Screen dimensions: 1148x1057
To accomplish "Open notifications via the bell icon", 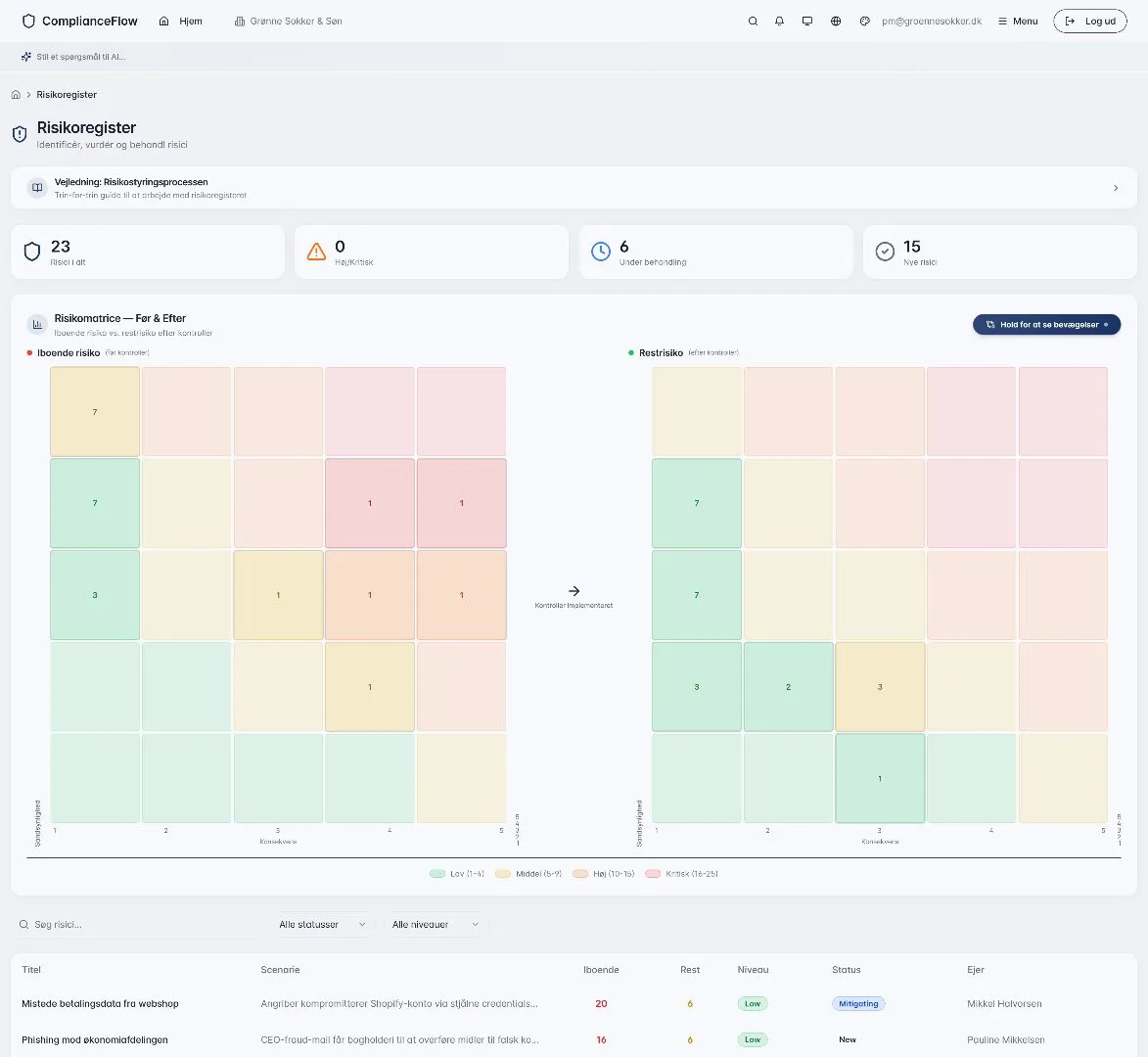I will pos(780,22).
